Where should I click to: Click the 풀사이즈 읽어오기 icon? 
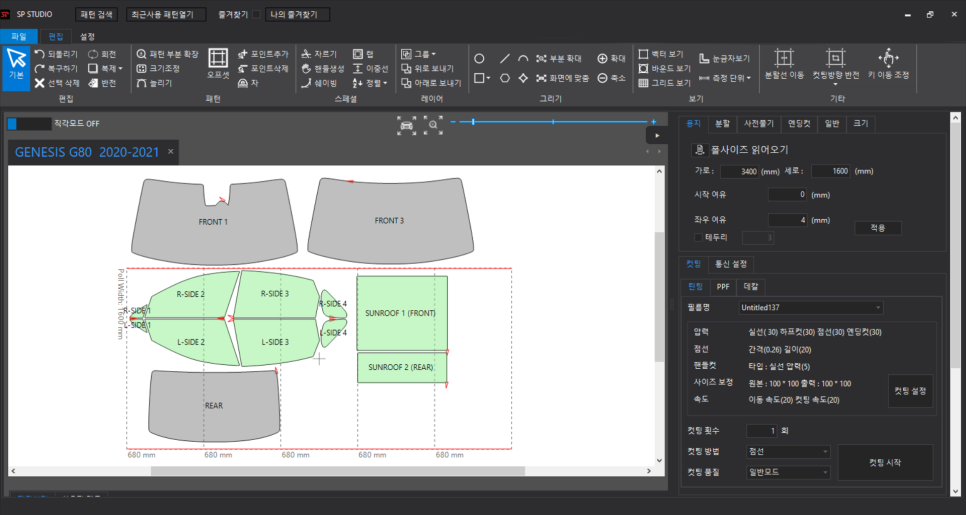click(699, 150)
